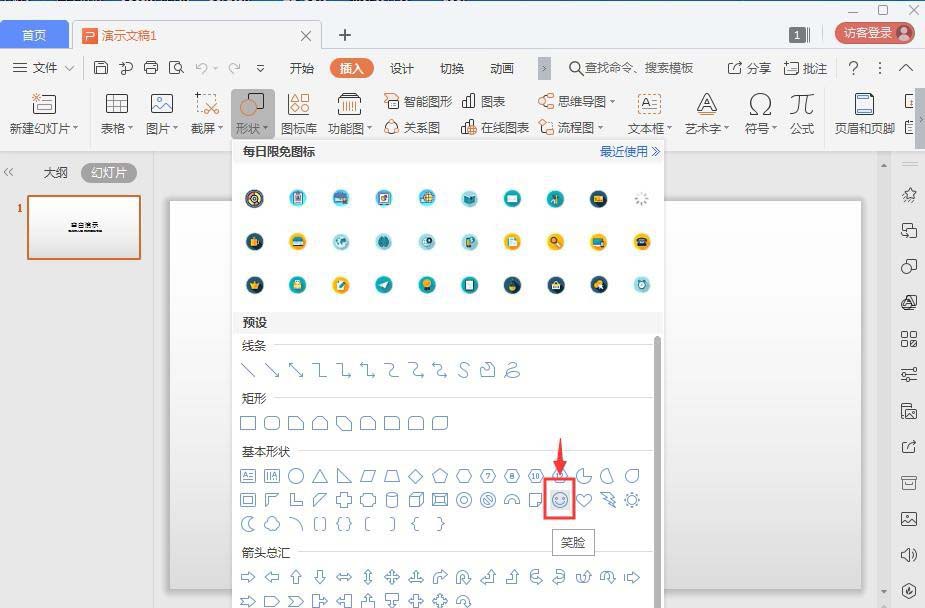The width and height of the screenshot is (925, 608).
Task: Switch to Outline (大纲) view
Action: click(x=55, y=172)
